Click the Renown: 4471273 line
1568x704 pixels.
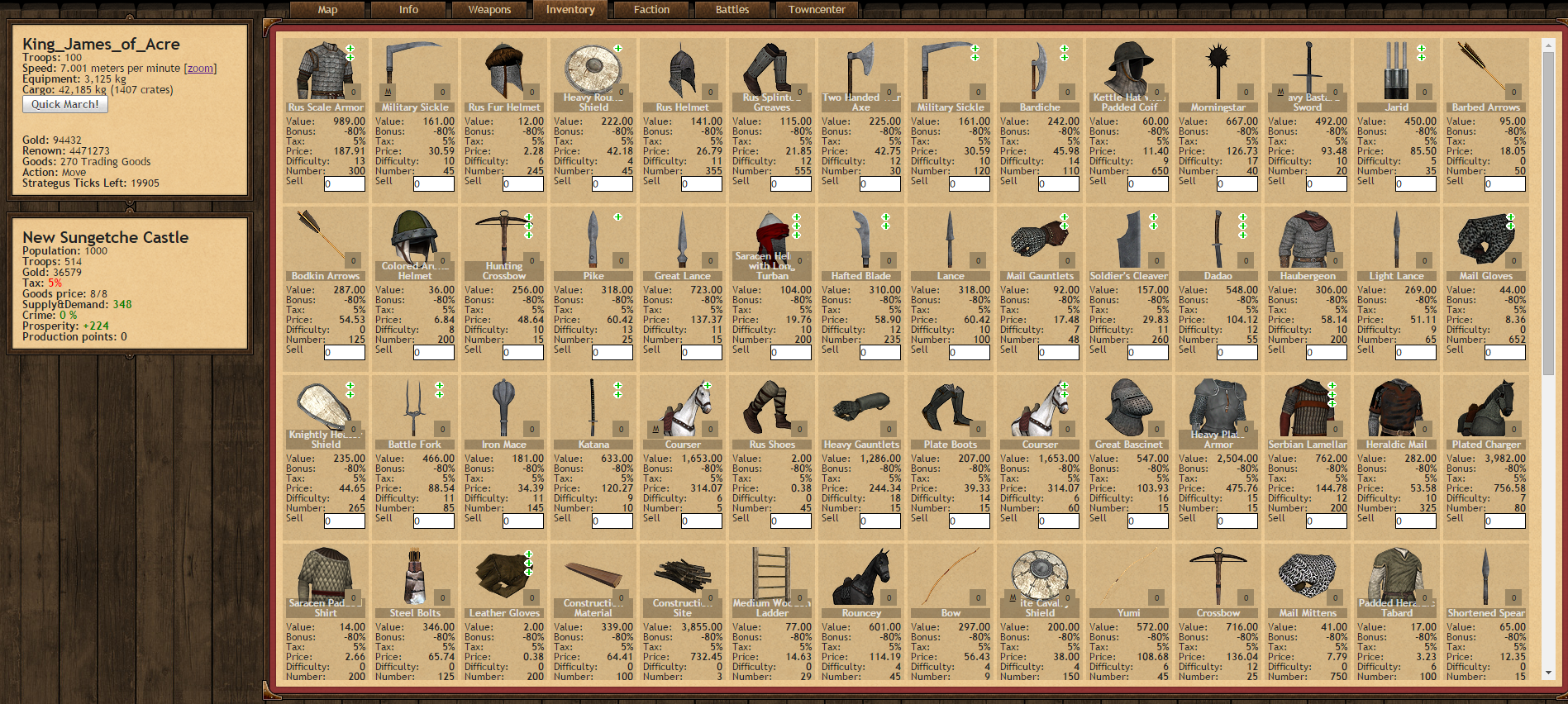coord(66,151)
